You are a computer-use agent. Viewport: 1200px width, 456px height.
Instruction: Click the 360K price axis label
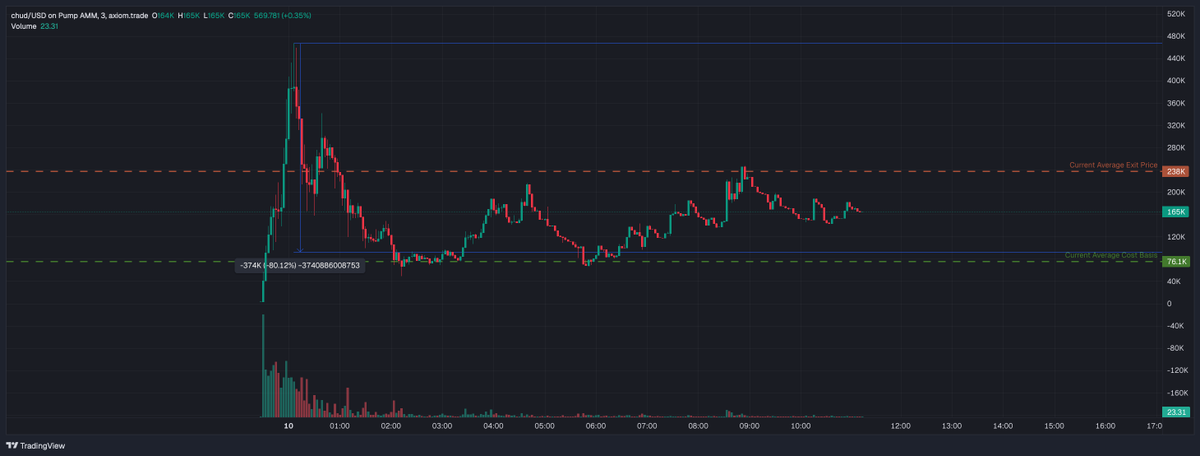1176,103
